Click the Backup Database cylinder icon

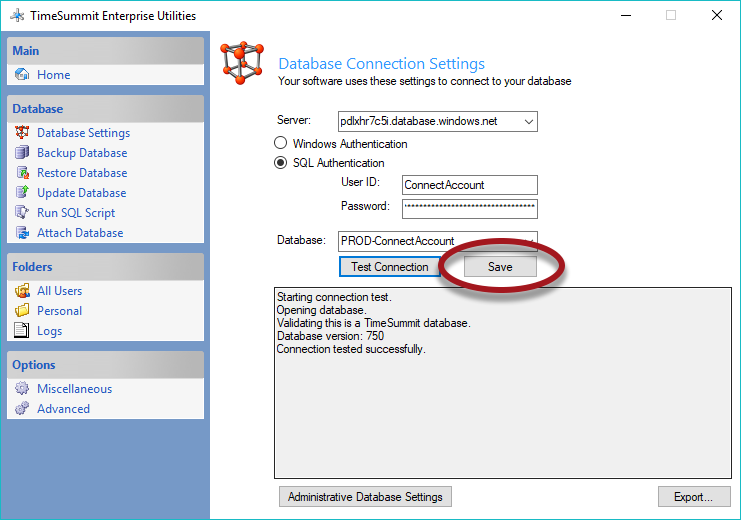pyautogui.click(x=22, y=153)
